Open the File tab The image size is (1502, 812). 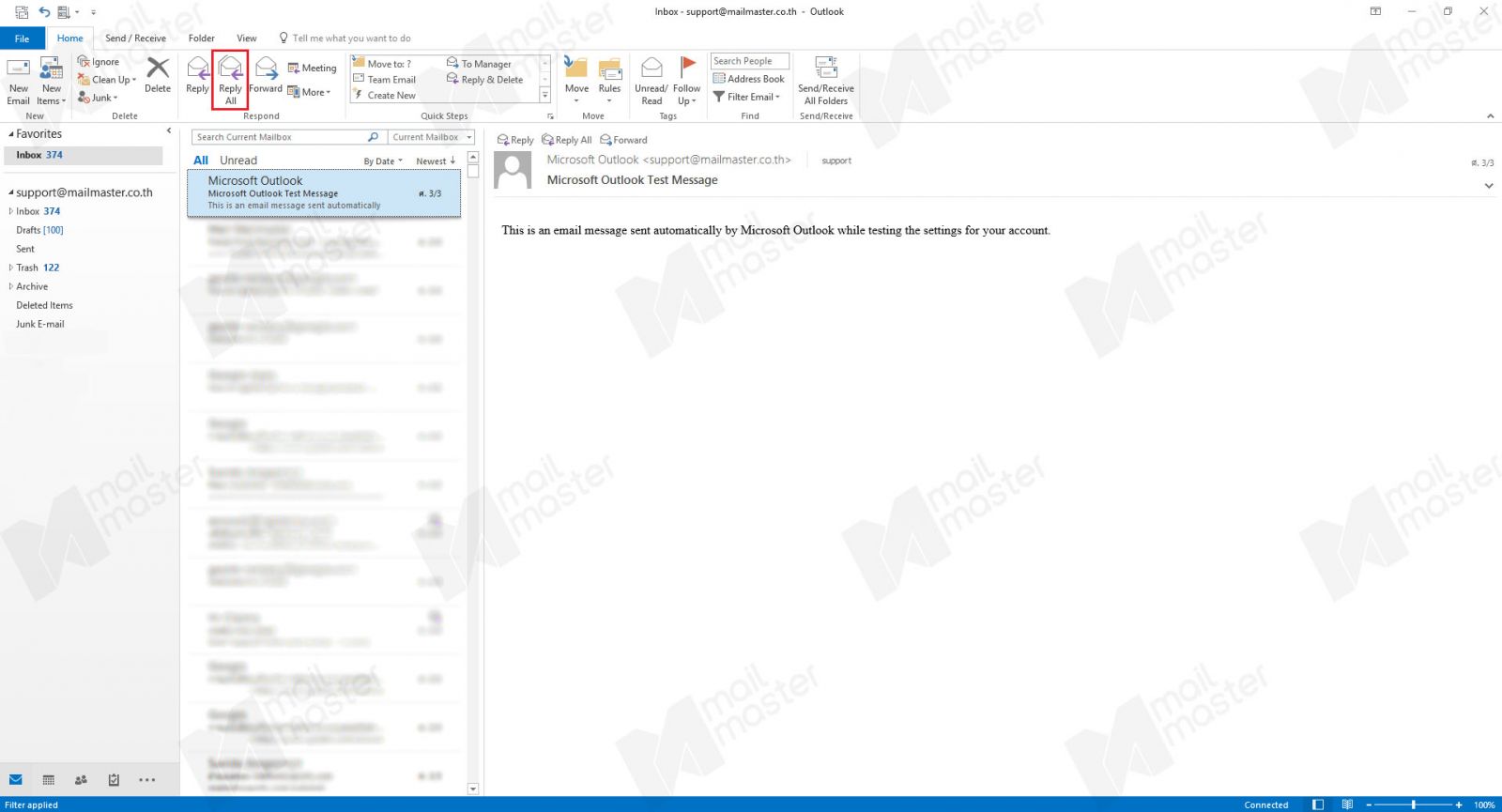pos(22,38)
